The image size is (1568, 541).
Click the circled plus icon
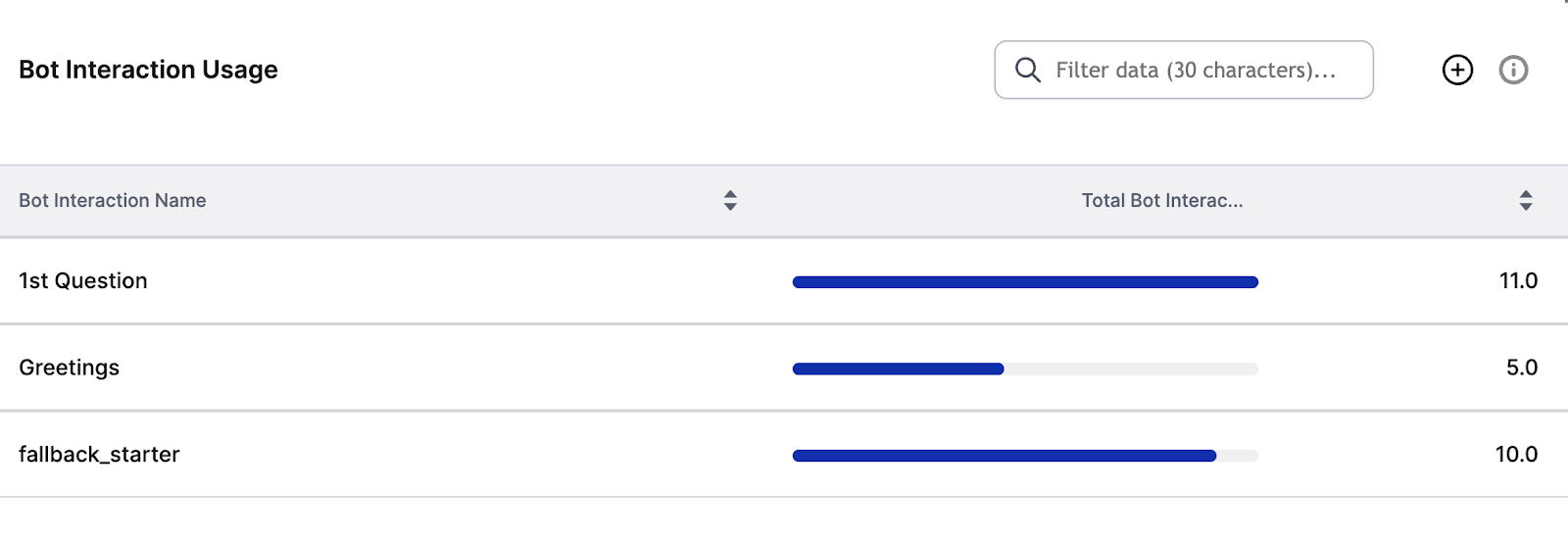click(x=1457, y=70)
